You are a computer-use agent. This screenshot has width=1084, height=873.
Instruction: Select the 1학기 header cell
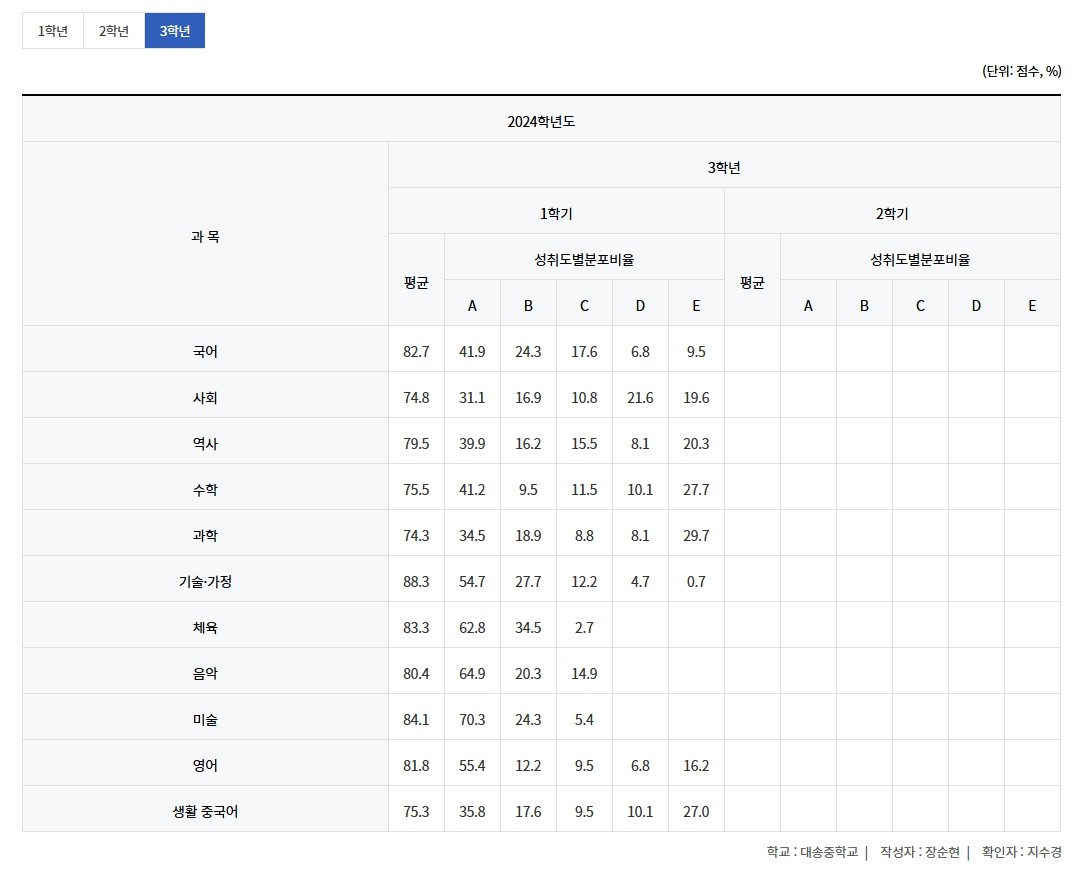[556, 214]
